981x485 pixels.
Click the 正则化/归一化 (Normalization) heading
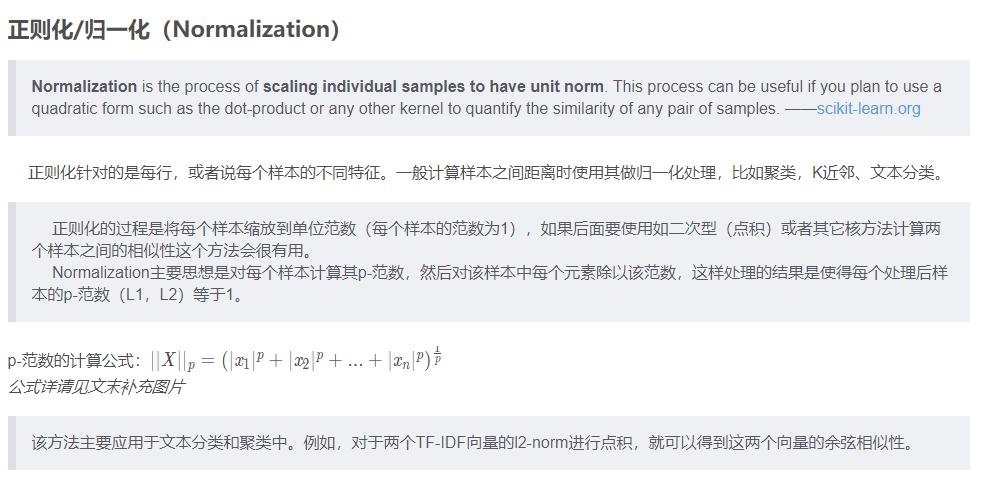[x=173, y=29]
